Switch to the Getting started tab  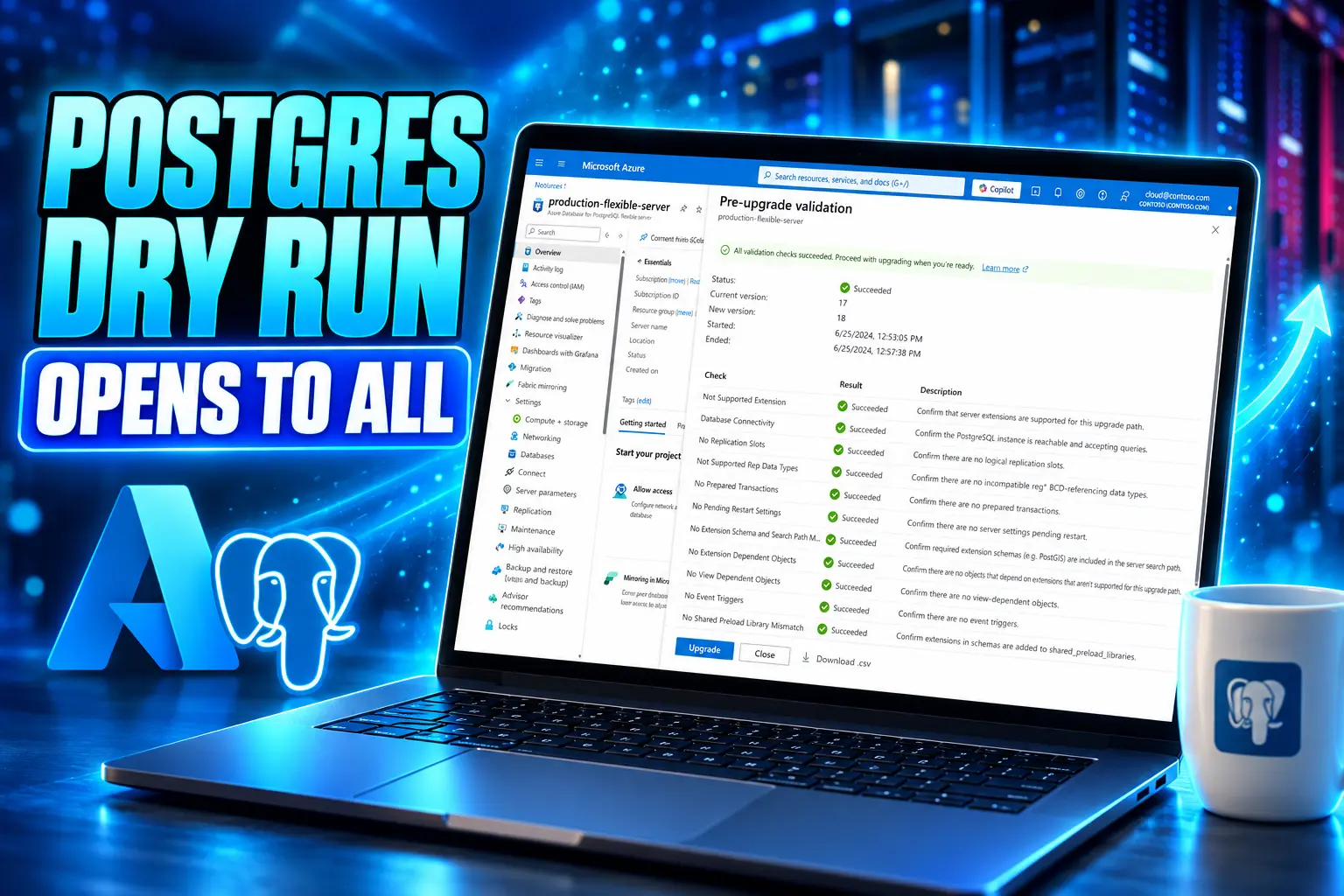point(643,423)
